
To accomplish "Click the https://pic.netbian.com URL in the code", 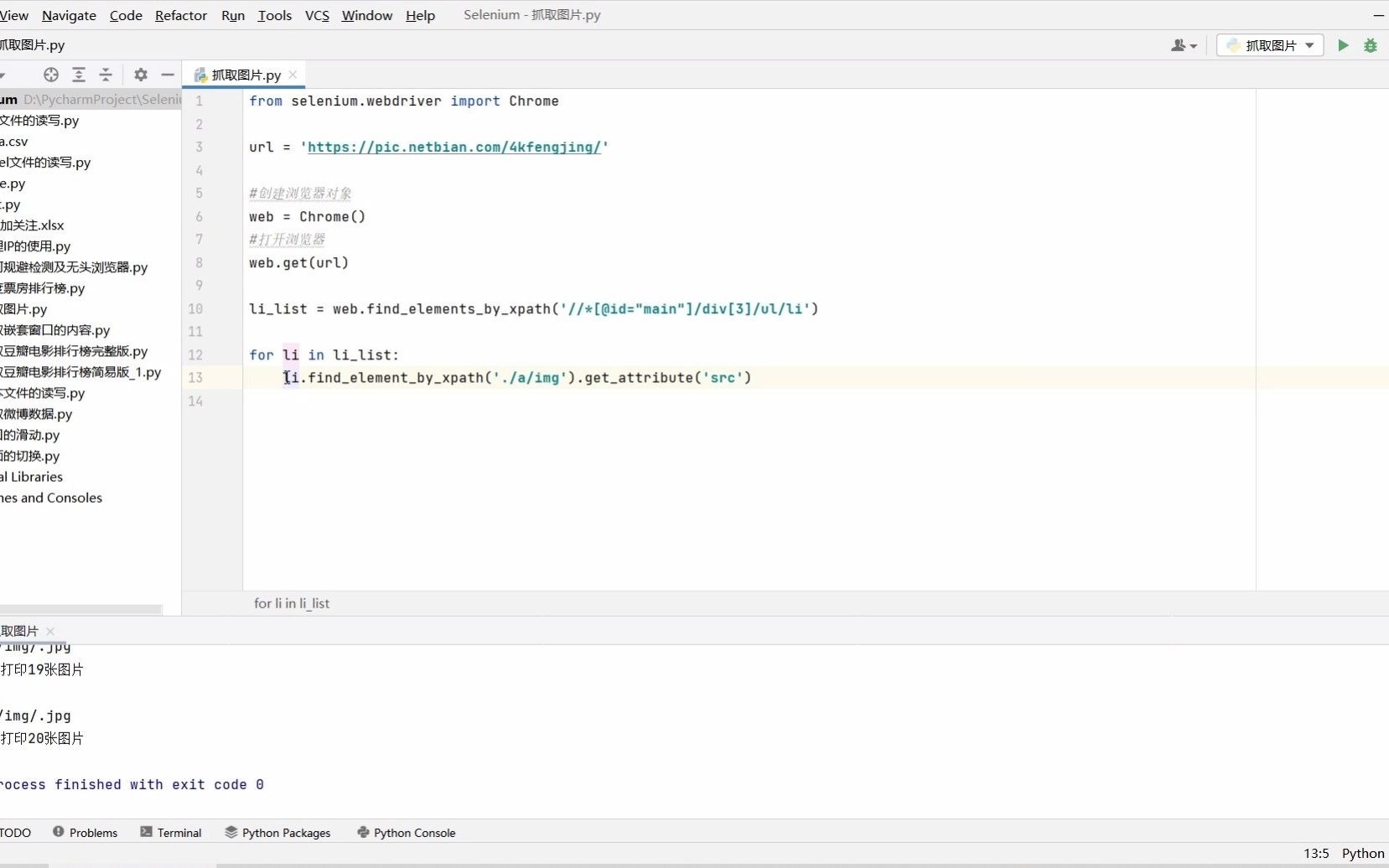I will point(453,147).
